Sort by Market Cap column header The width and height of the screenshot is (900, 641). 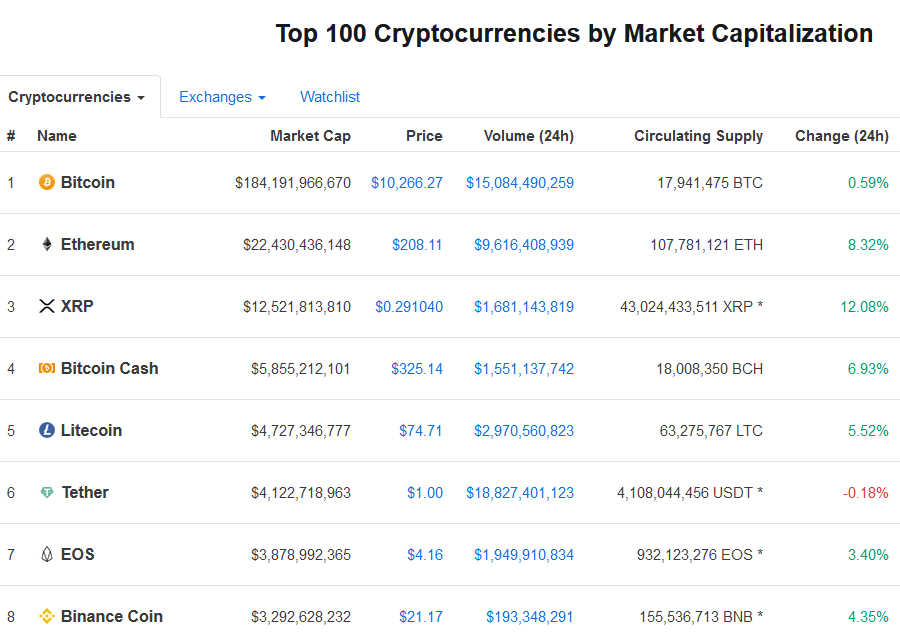(311, 136)
